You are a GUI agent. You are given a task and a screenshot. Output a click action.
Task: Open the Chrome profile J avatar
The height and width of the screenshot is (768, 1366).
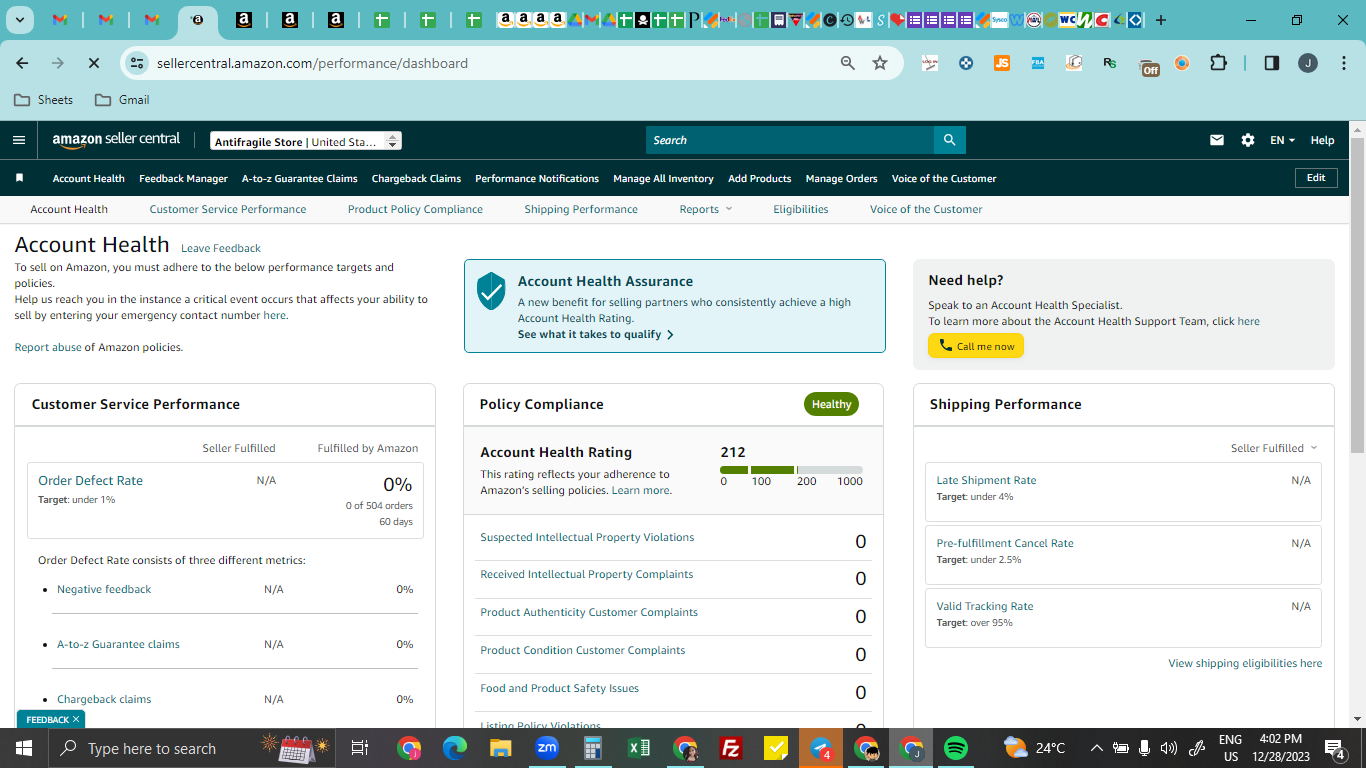coord(1308,63)
